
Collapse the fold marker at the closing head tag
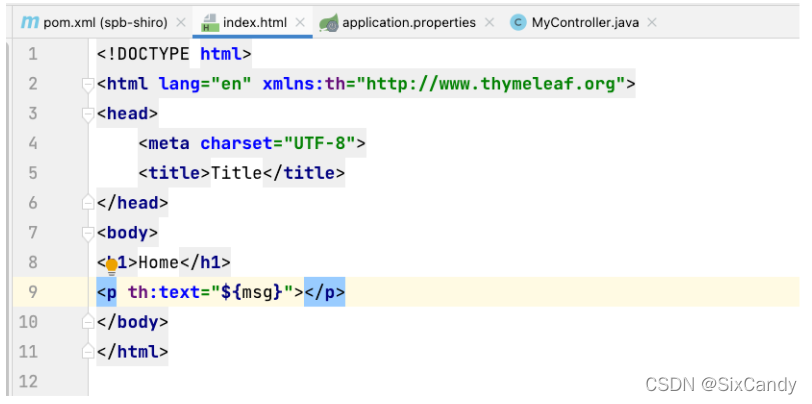click(x=88, y=203)
